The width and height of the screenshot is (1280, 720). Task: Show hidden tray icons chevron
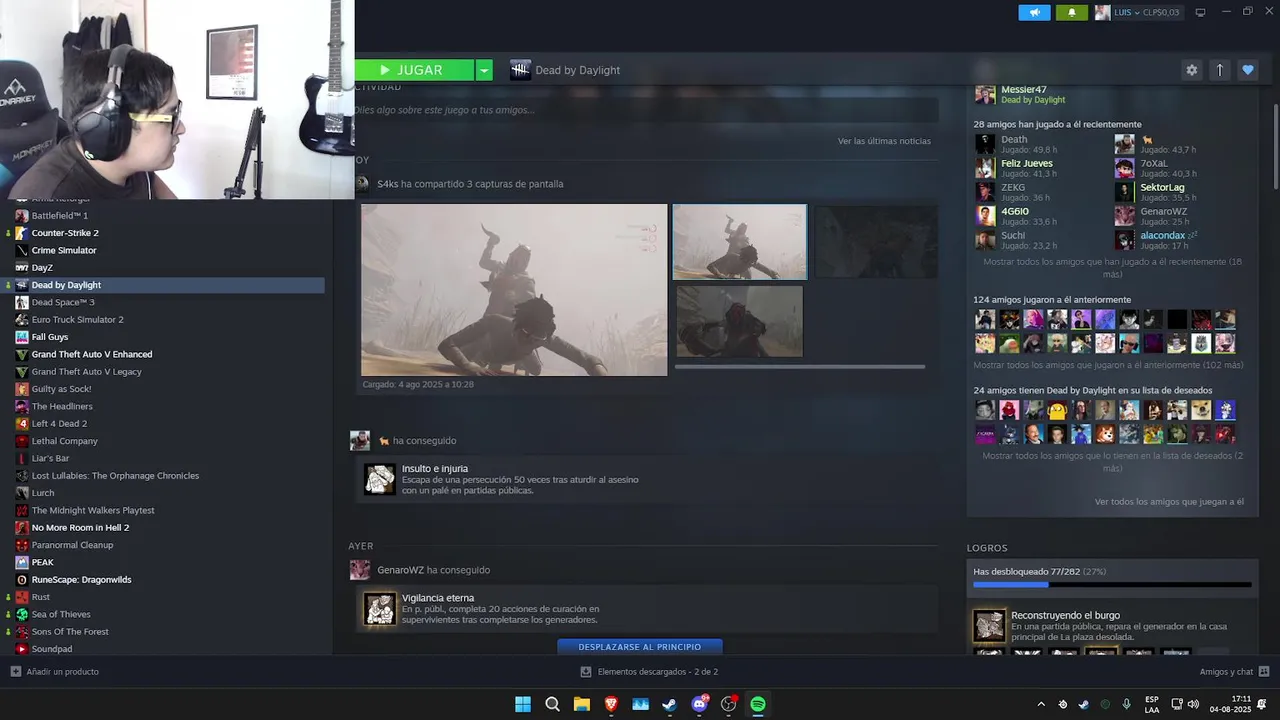click(1041, 704)
